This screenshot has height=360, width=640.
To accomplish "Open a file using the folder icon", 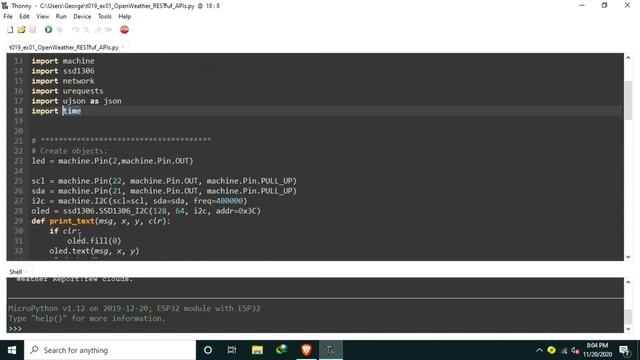I will click(x=21, y=30).
